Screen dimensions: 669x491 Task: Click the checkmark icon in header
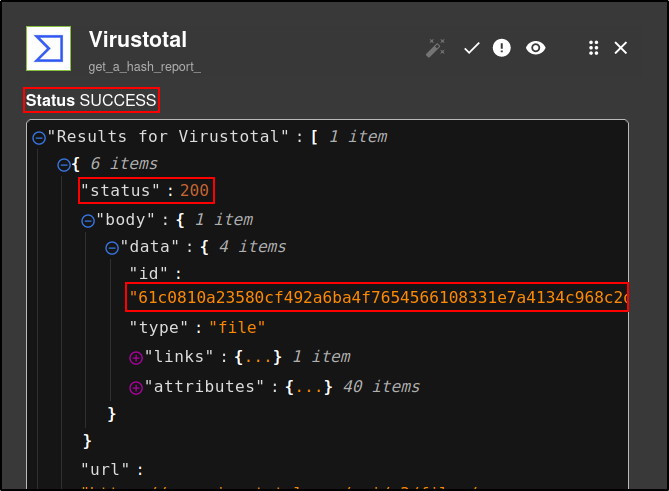pos(471,48)
